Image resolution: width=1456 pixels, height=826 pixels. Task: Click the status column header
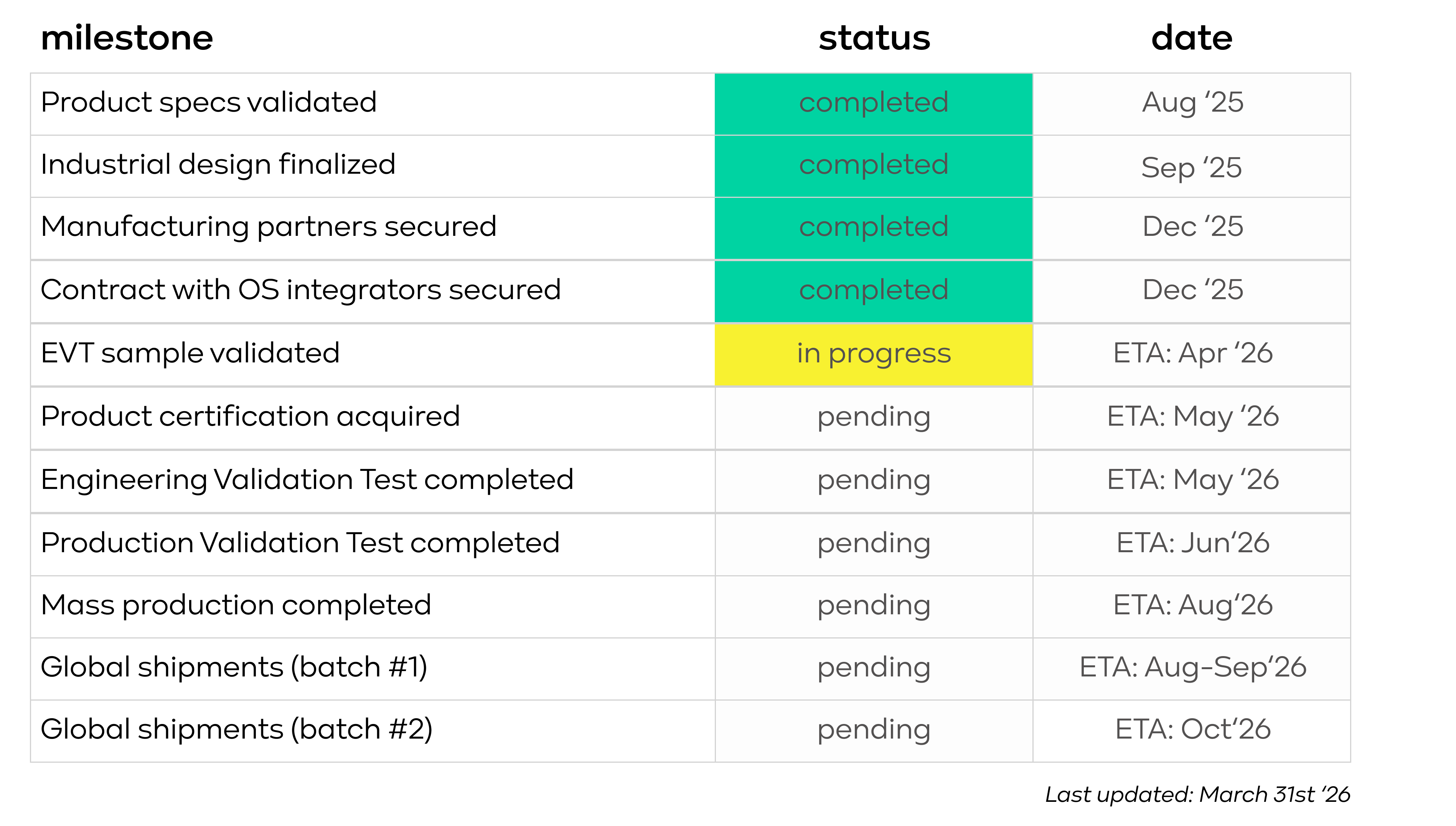pyautogui.click(x=874, y=38)
